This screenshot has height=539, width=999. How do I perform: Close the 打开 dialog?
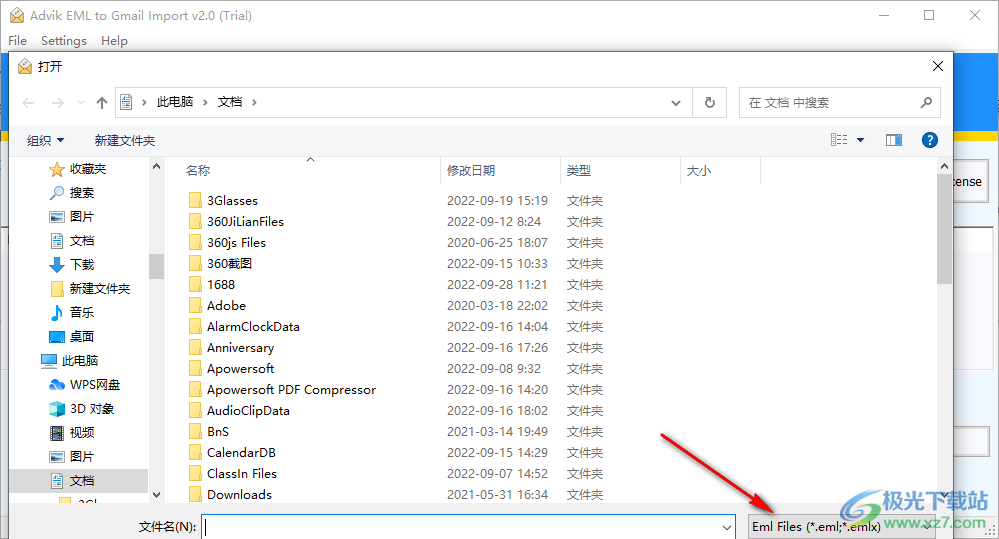pyautogui.click(x=937, y=66)
